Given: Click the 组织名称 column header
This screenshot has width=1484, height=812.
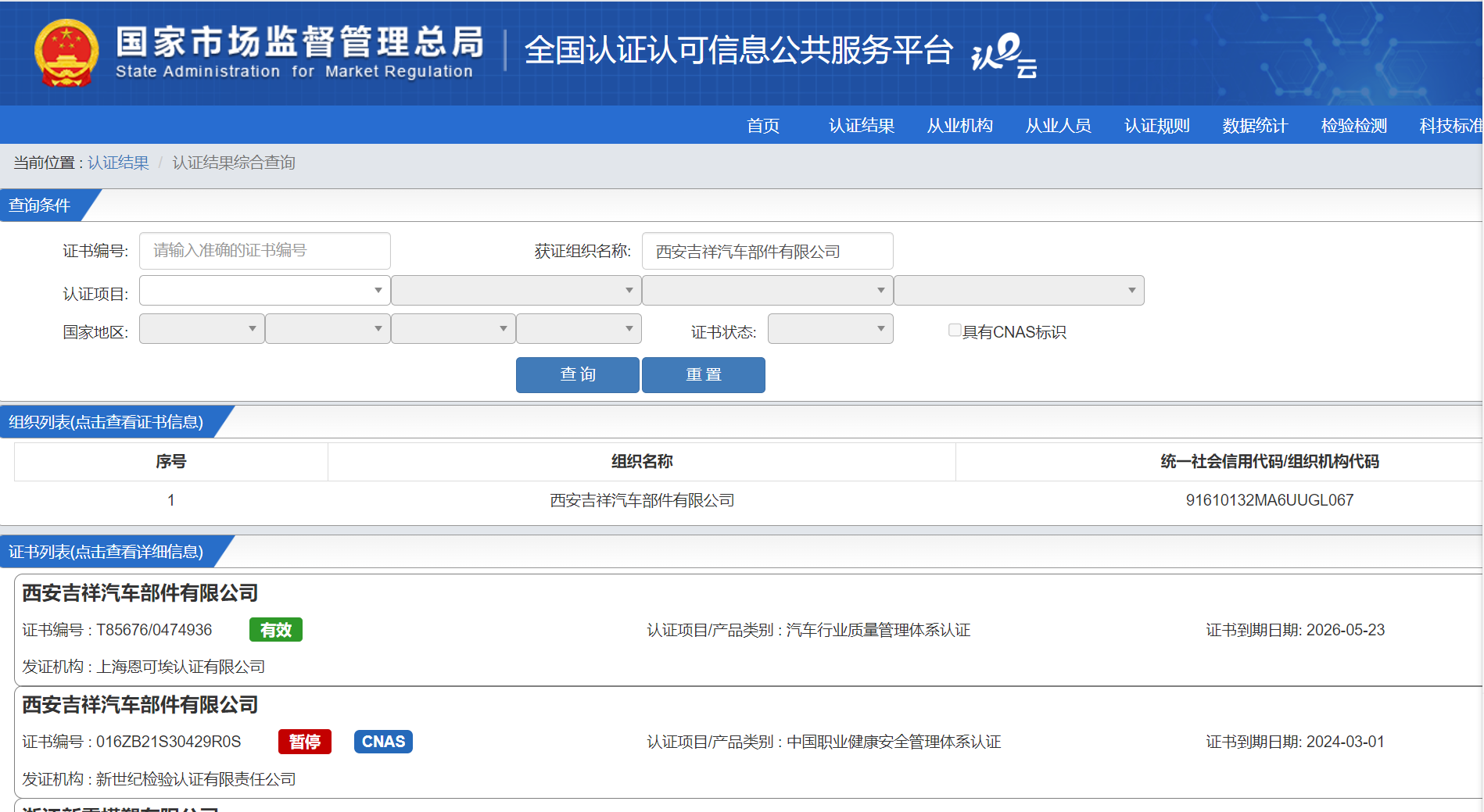Looking at the screenshot, I should 642,462.
